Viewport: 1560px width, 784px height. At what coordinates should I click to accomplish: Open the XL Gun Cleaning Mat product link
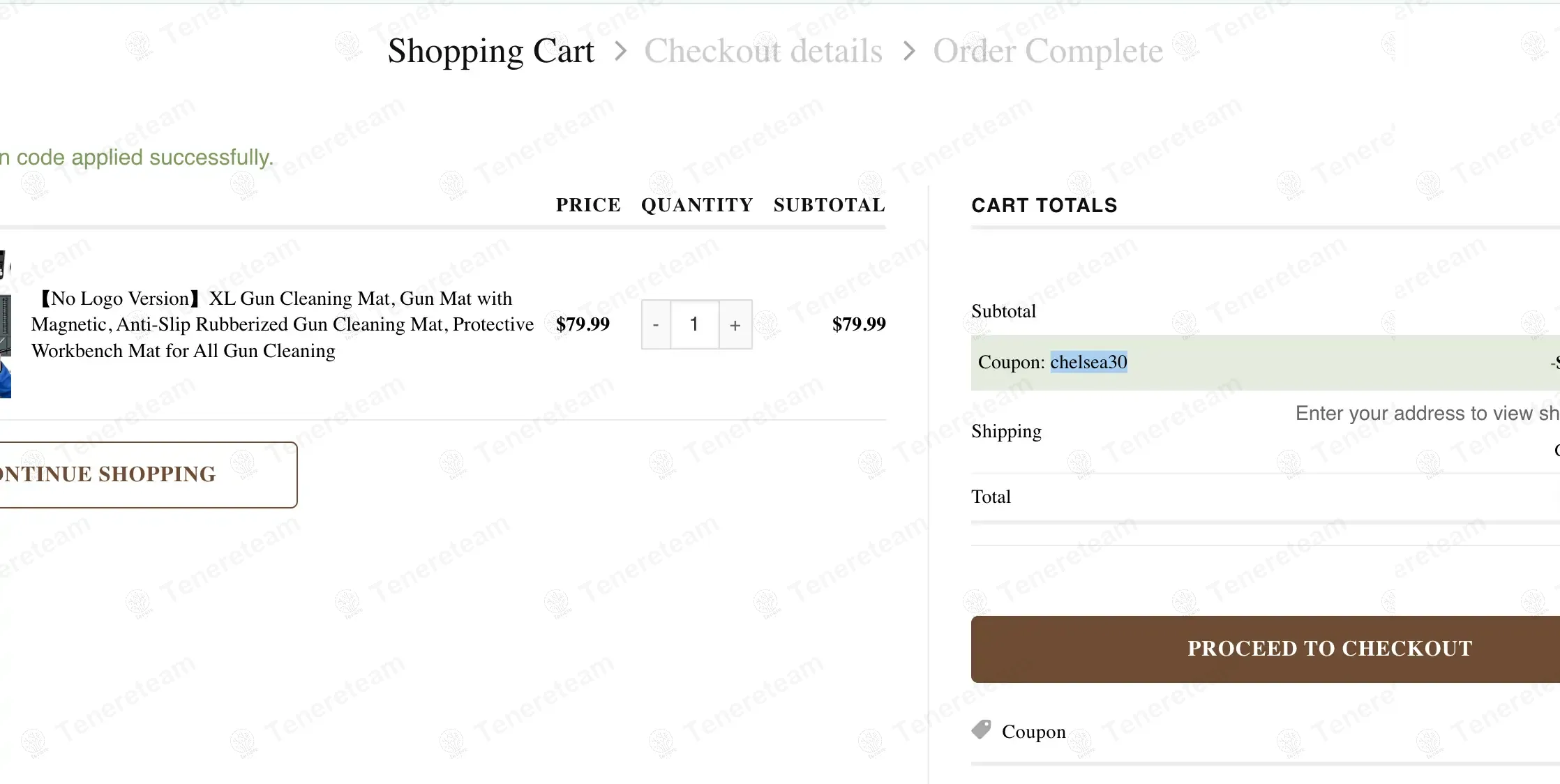283,324
